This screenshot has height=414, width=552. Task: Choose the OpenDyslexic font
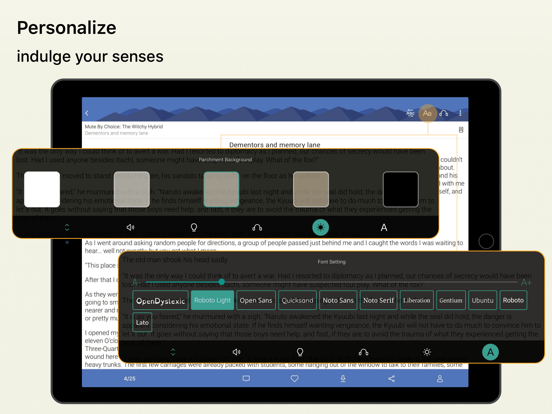click(161, 300)
